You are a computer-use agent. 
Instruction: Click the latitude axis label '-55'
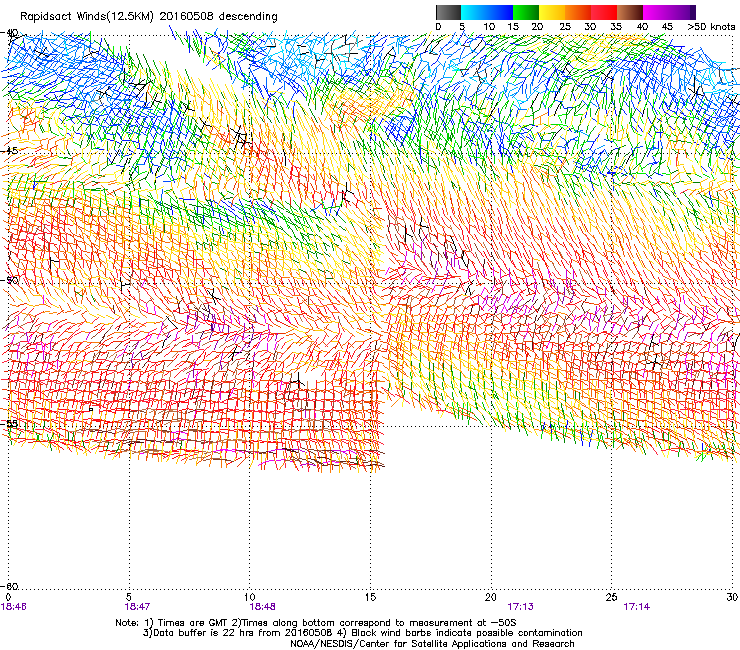coord(9,424)
